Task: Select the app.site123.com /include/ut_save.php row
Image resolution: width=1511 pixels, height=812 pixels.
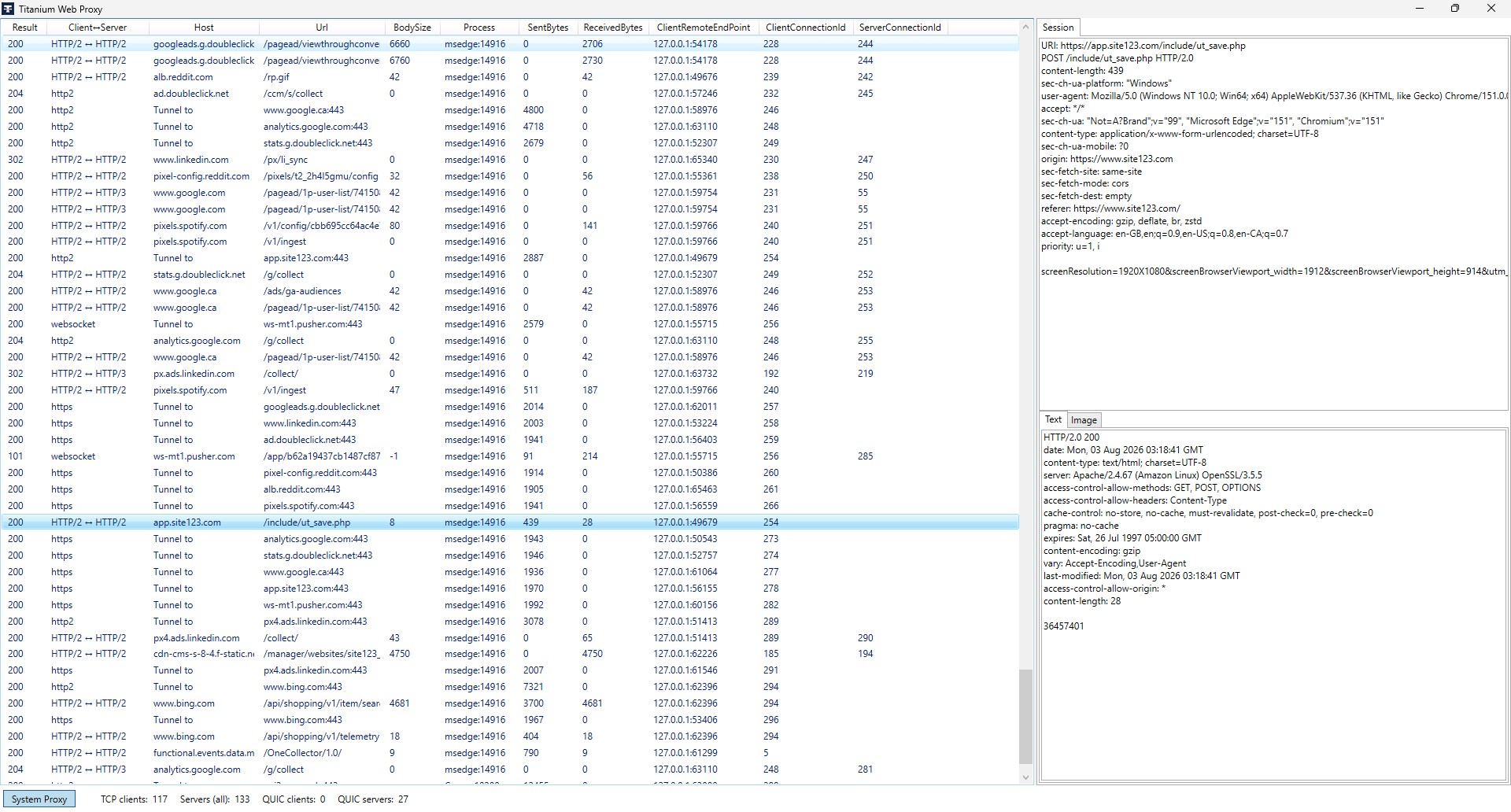Action: click(510, 522)
